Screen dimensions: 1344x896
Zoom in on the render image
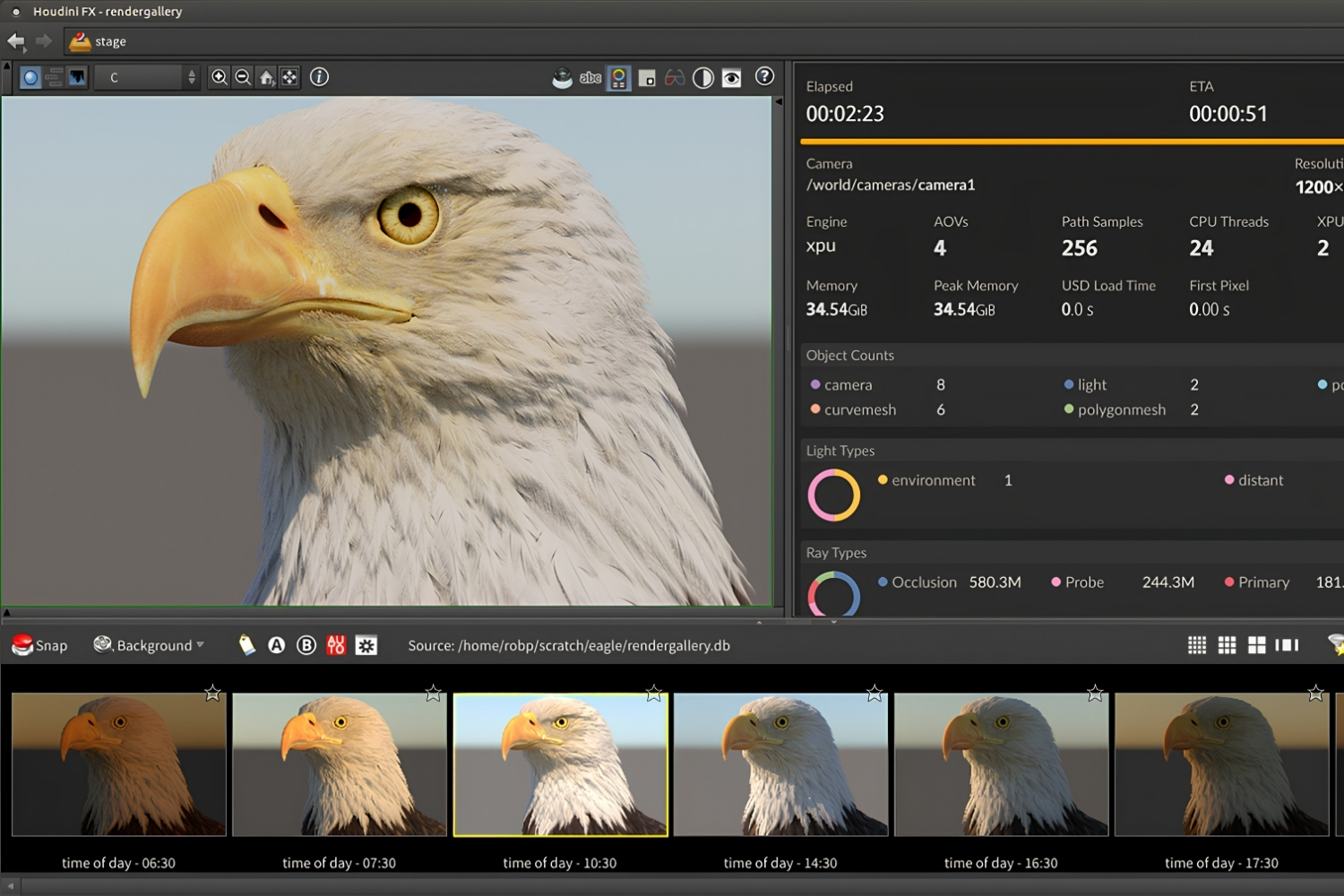point(220,77)
